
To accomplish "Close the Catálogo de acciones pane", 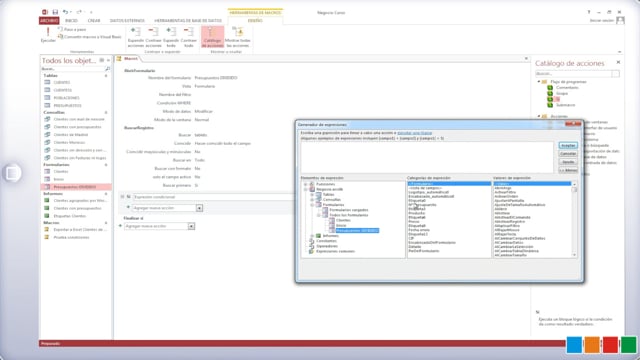I will point(618,62).
